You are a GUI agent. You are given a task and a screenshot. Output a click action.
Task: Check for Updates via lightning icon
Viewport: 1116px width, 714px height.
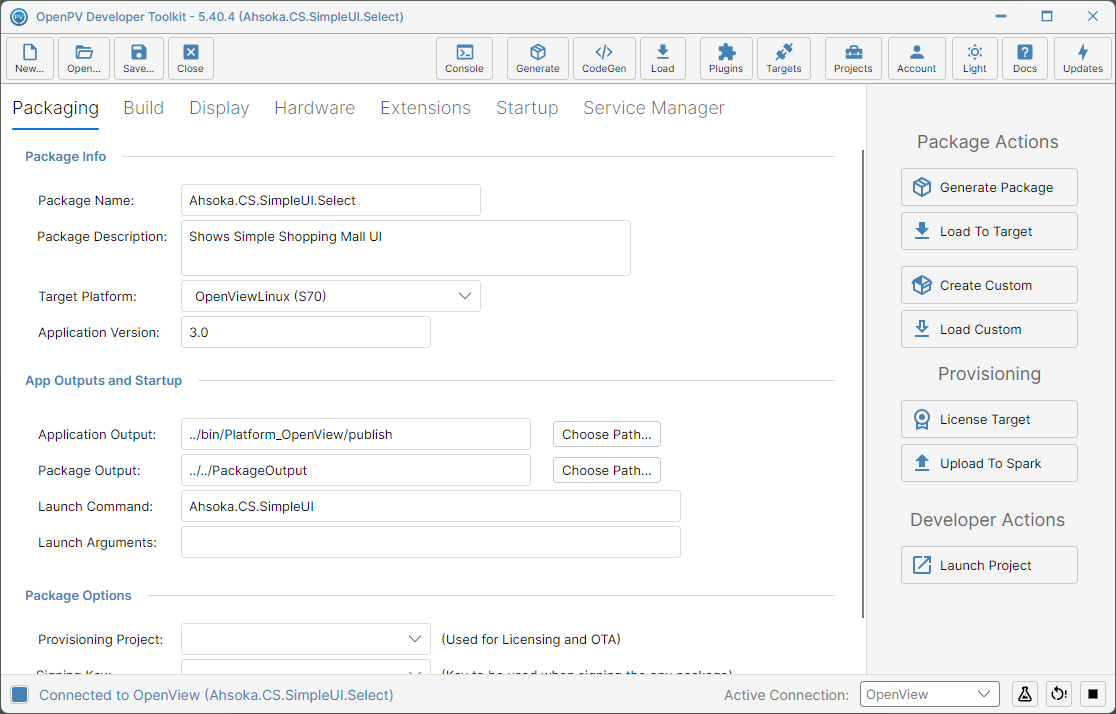tap(1083, 58)
